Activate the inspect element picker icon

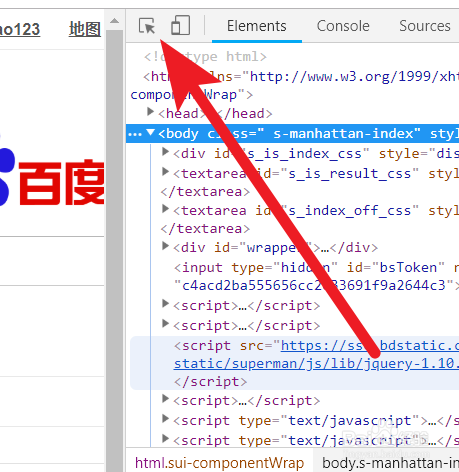point(147,26)
